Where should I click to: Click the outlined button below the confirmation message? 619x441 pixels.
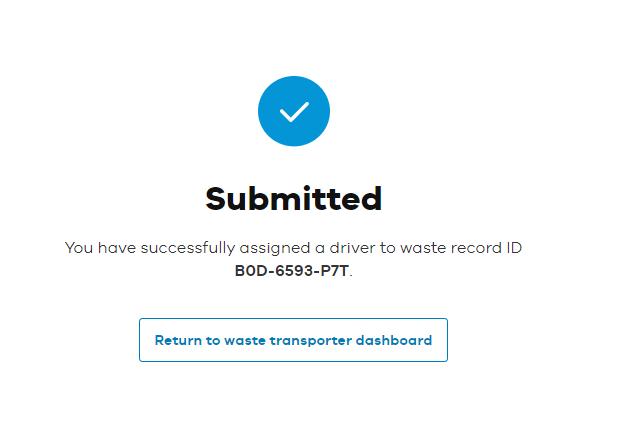[293, 340]
